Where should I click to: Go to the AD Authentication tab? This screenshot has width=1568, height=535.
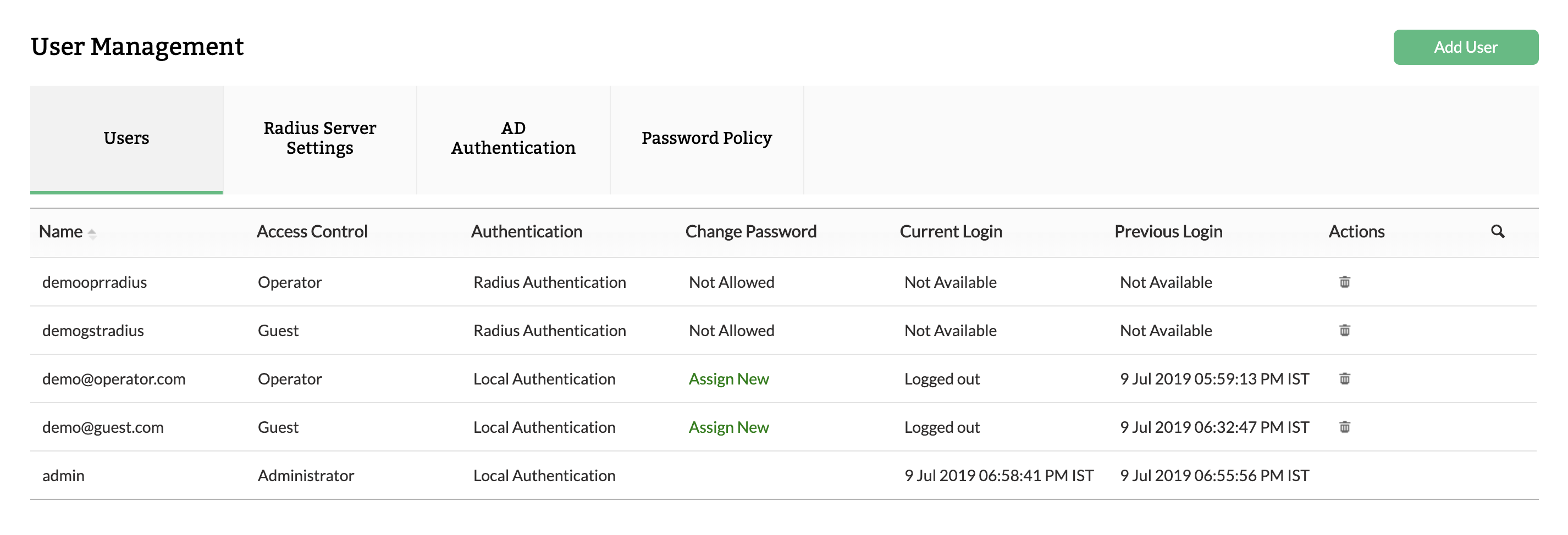pyautogui.click(x=513, y=138)
